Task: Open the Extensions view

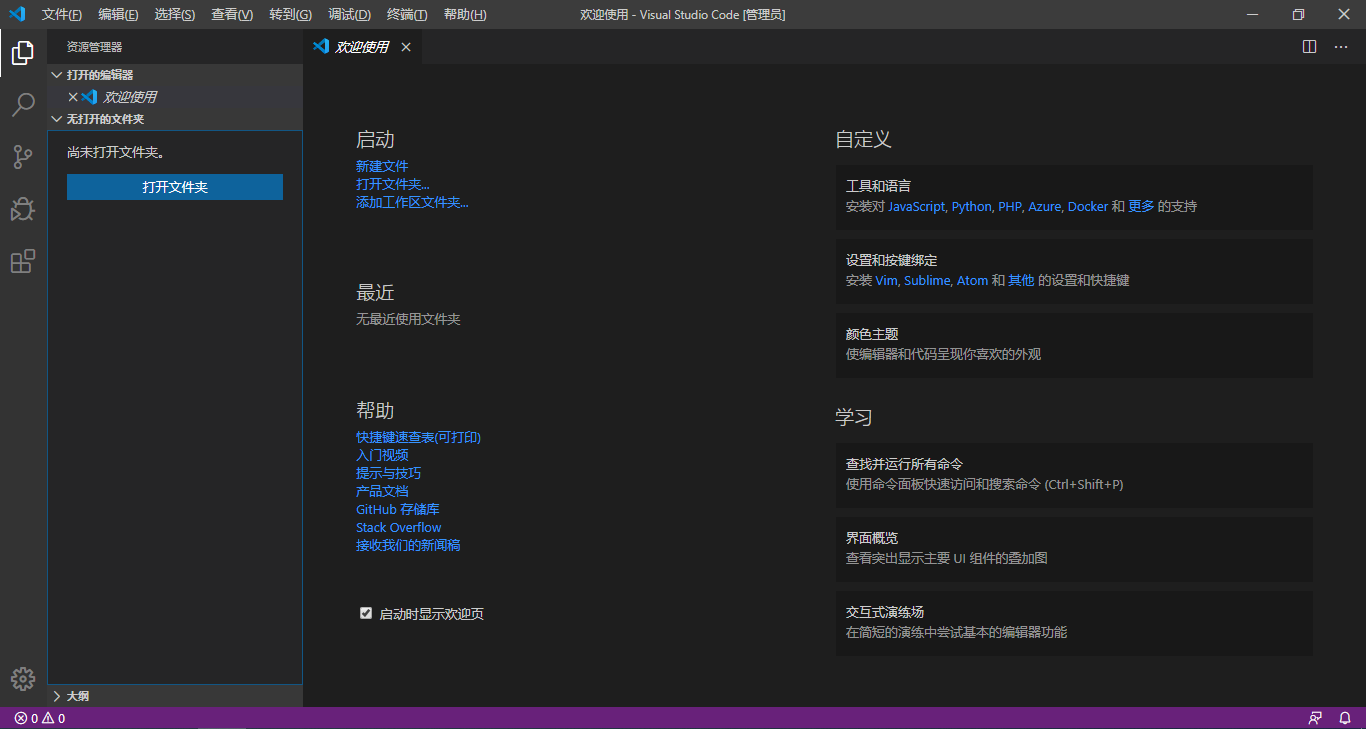Action: click(23, 261)
